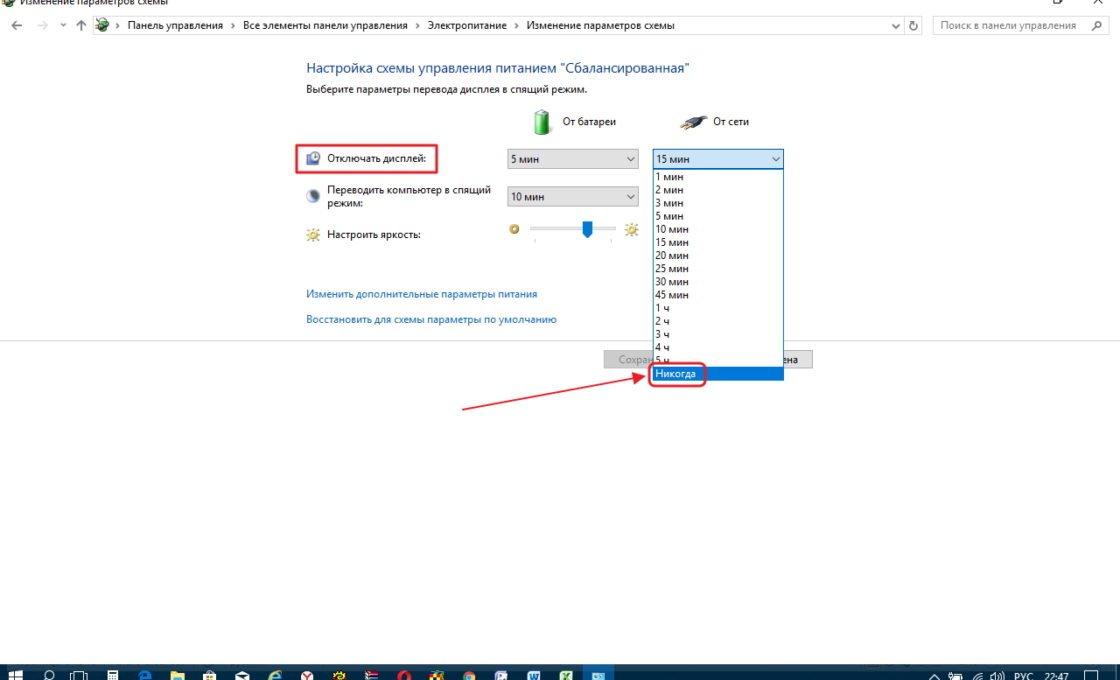Click the Control Panel icon in the address bar

[x=103, y=25]
